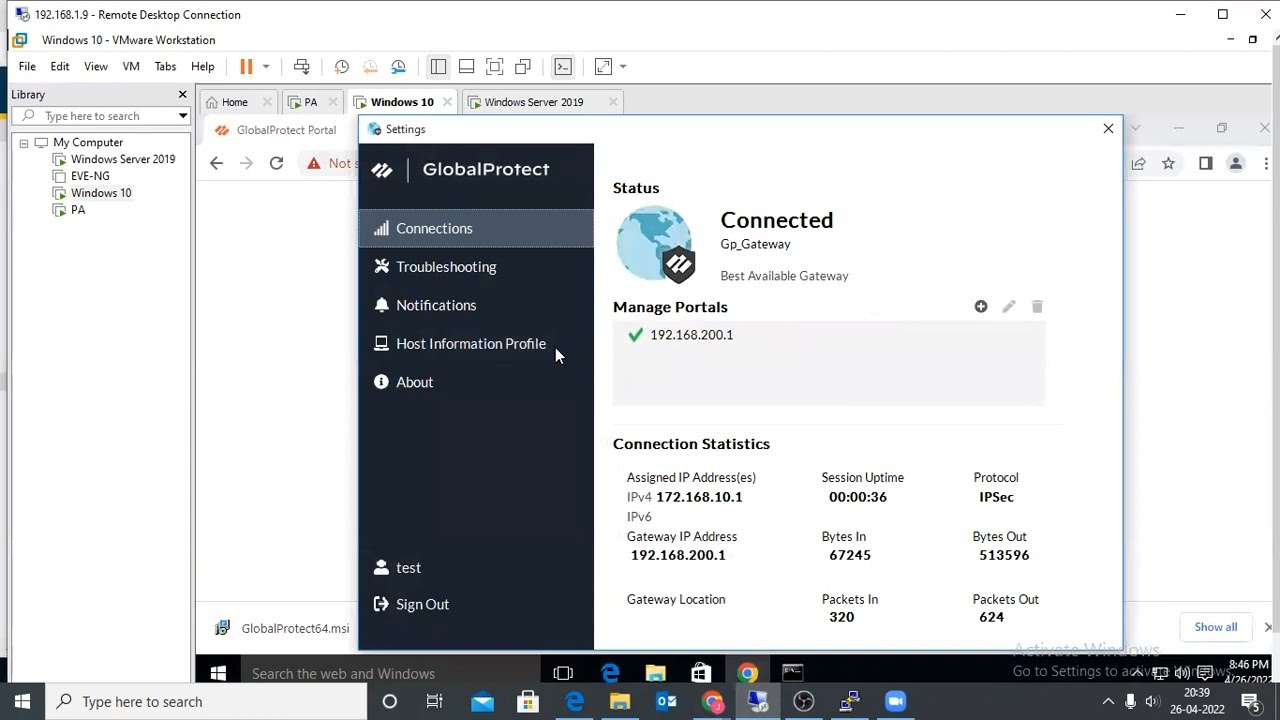Open the stretch display dropdown arrow
The height and width of the screenshot is (720, 1280).
[623, 67]
